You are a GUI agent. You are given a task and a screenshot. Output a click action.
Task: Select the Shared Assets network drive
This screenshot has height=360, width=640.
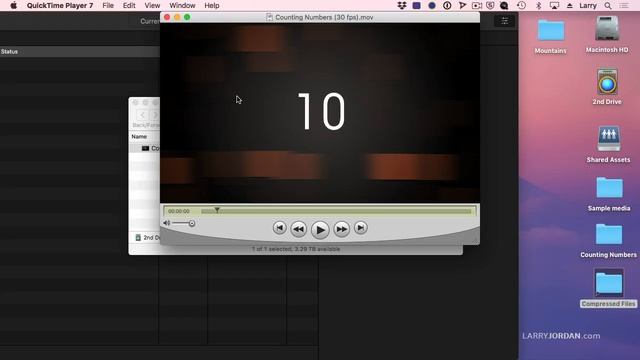(x=608, y=139)
